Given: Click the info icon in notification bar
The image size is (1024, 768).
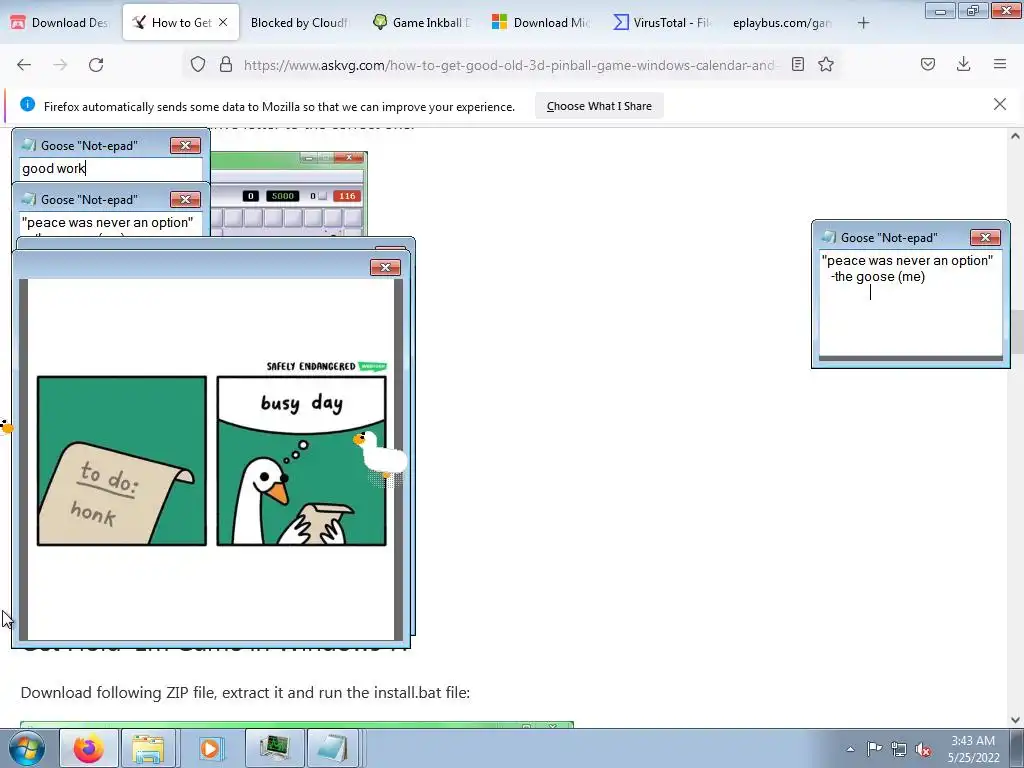Looking at the screenshot, I should (27, 104).
